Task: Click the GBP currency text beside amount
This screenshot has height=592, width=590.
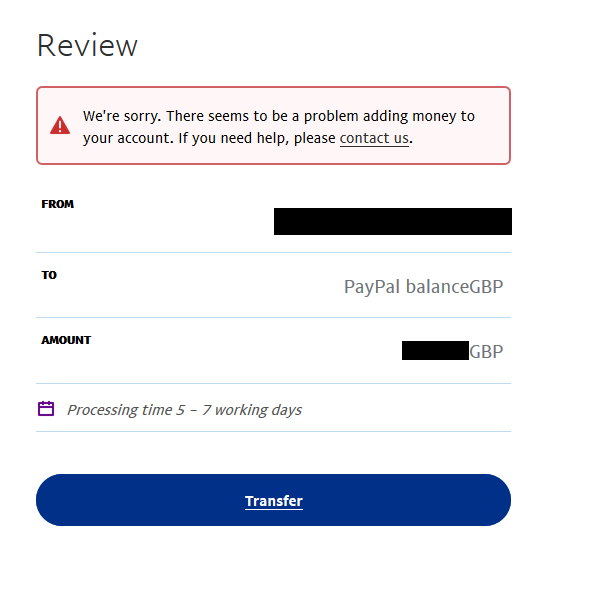Action: tap(486, 352)
